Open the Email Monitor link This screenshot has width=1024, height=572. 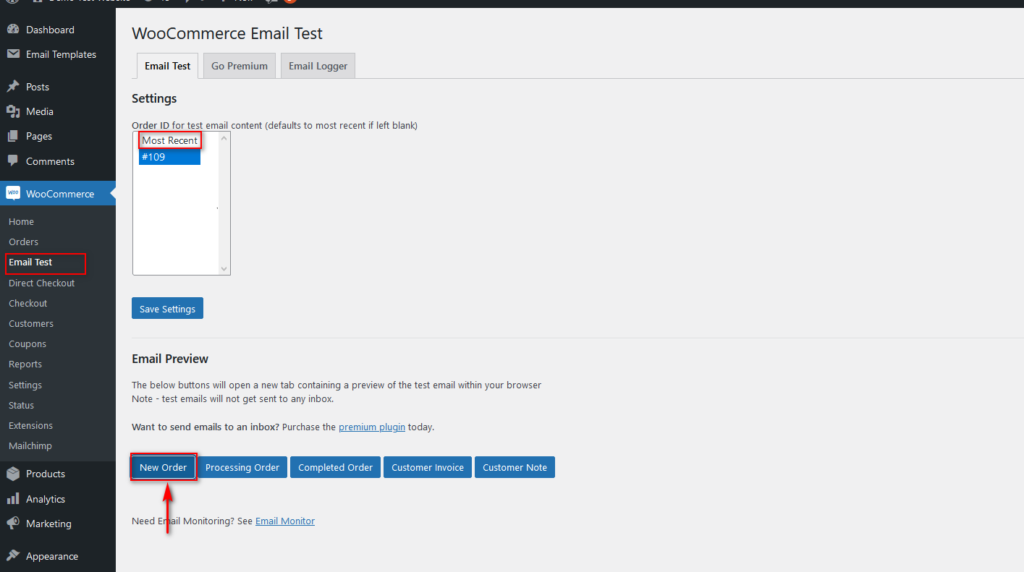(285, 521)
